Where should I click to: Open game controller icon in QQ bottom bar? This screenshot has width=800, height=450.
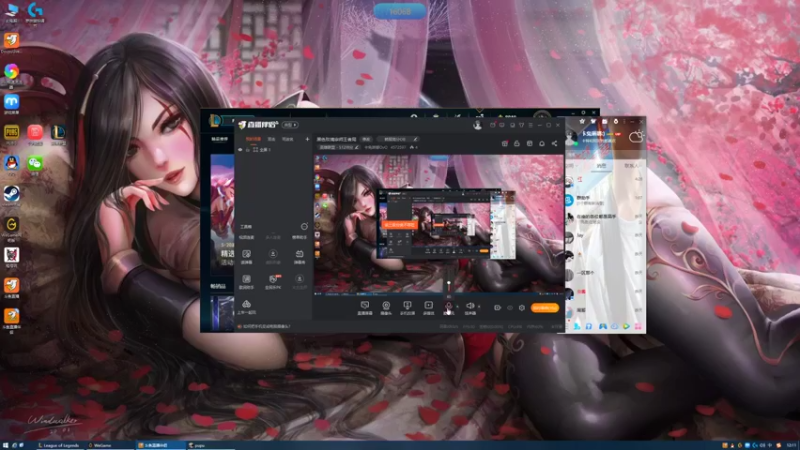(x=603, y=326)
